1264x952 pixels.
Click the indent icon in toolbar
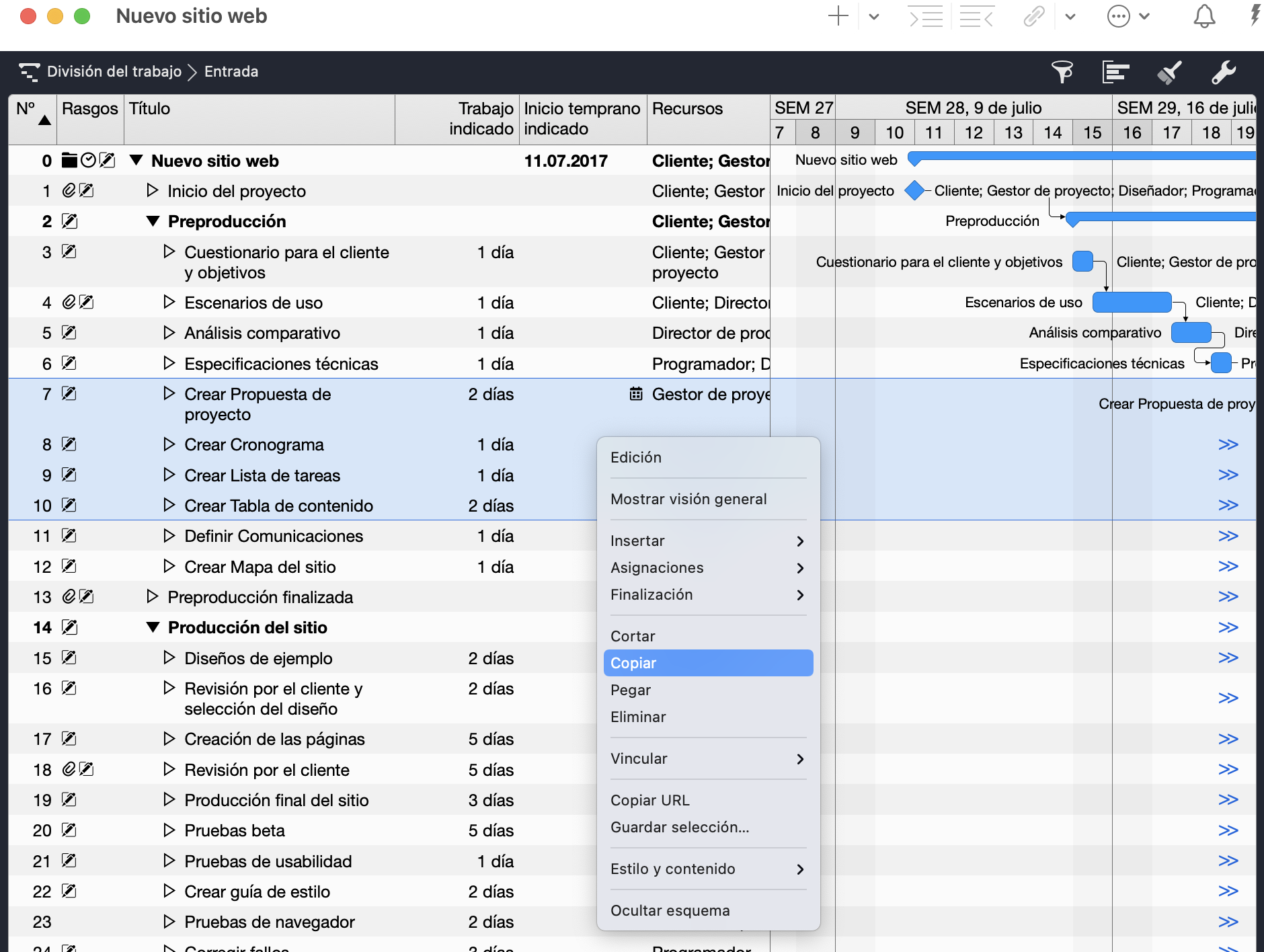[926, 16]
